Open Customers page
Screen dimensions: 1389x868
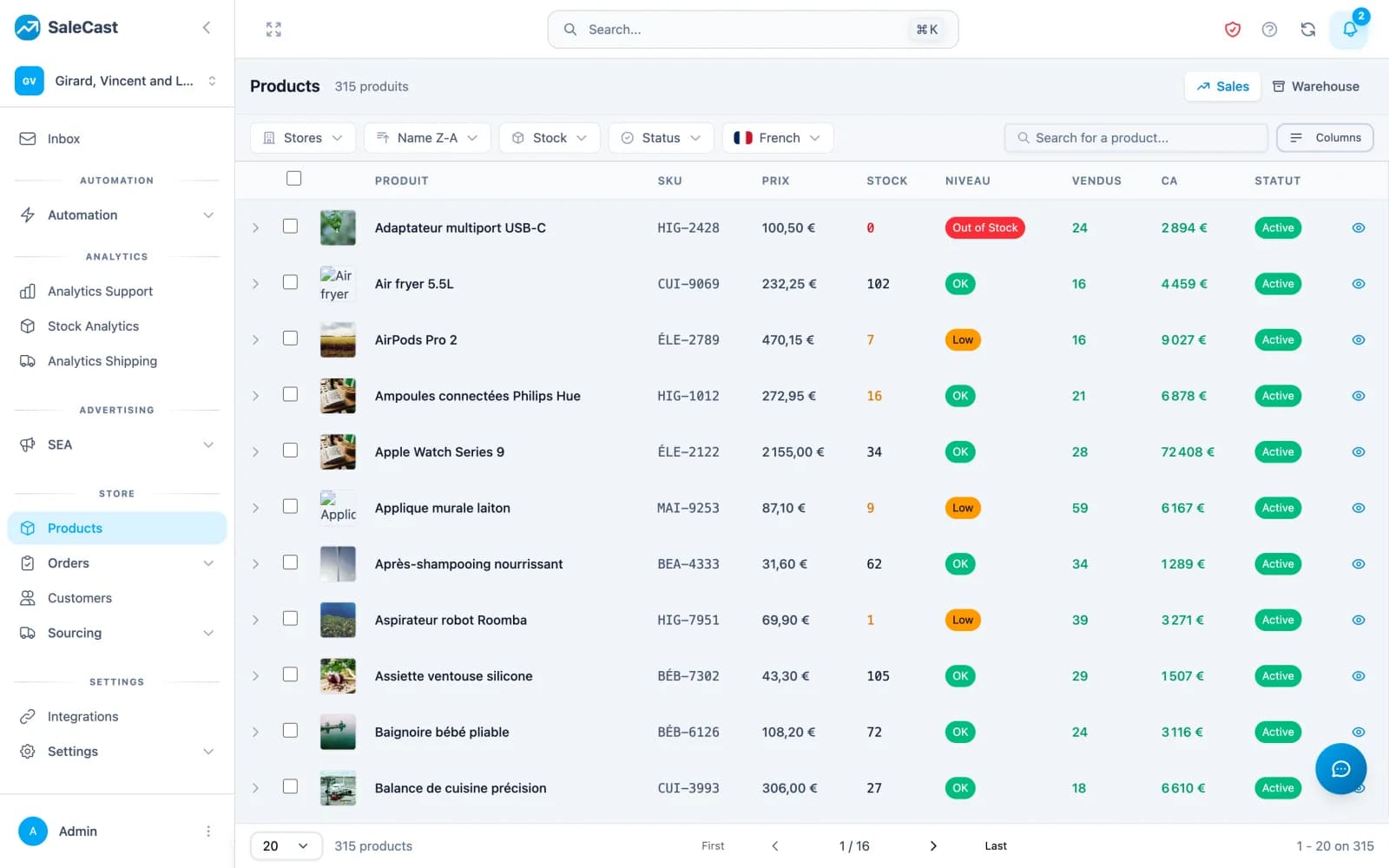[117, 598]
